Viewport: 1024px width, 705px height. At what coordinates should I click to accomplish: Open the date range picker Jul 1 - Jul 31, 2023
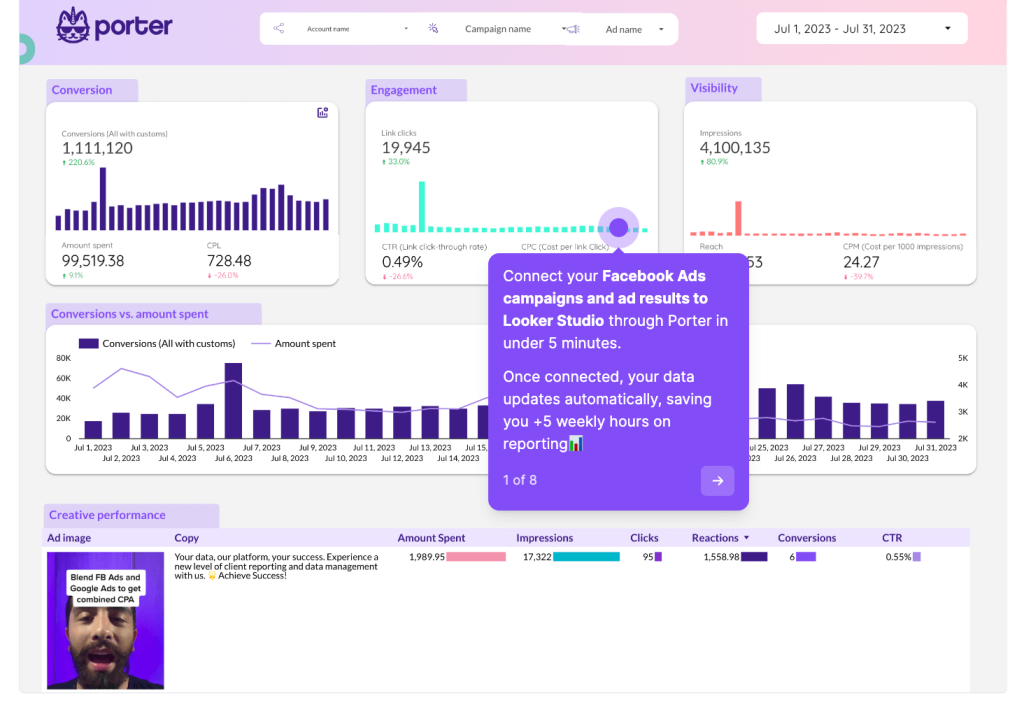(x=861, y=29)
